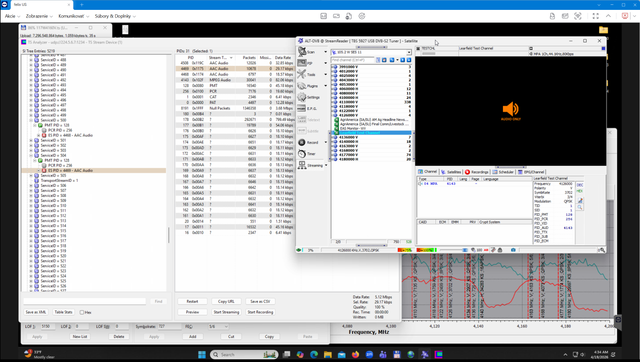Click the Save as XML button
This screenshot has width=640, height=362.
(x=36, y=312)
